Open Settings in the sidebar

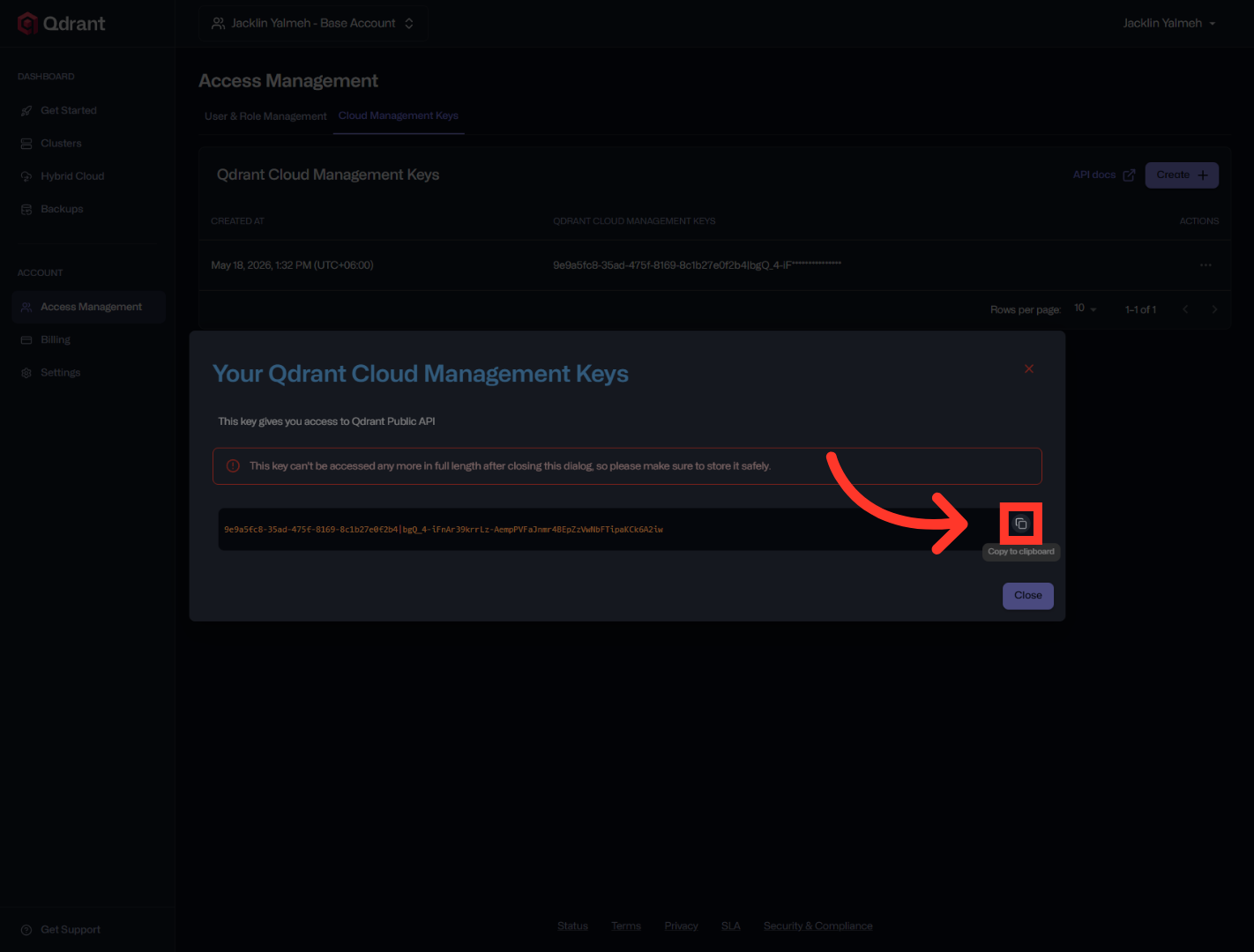[60, 373]
